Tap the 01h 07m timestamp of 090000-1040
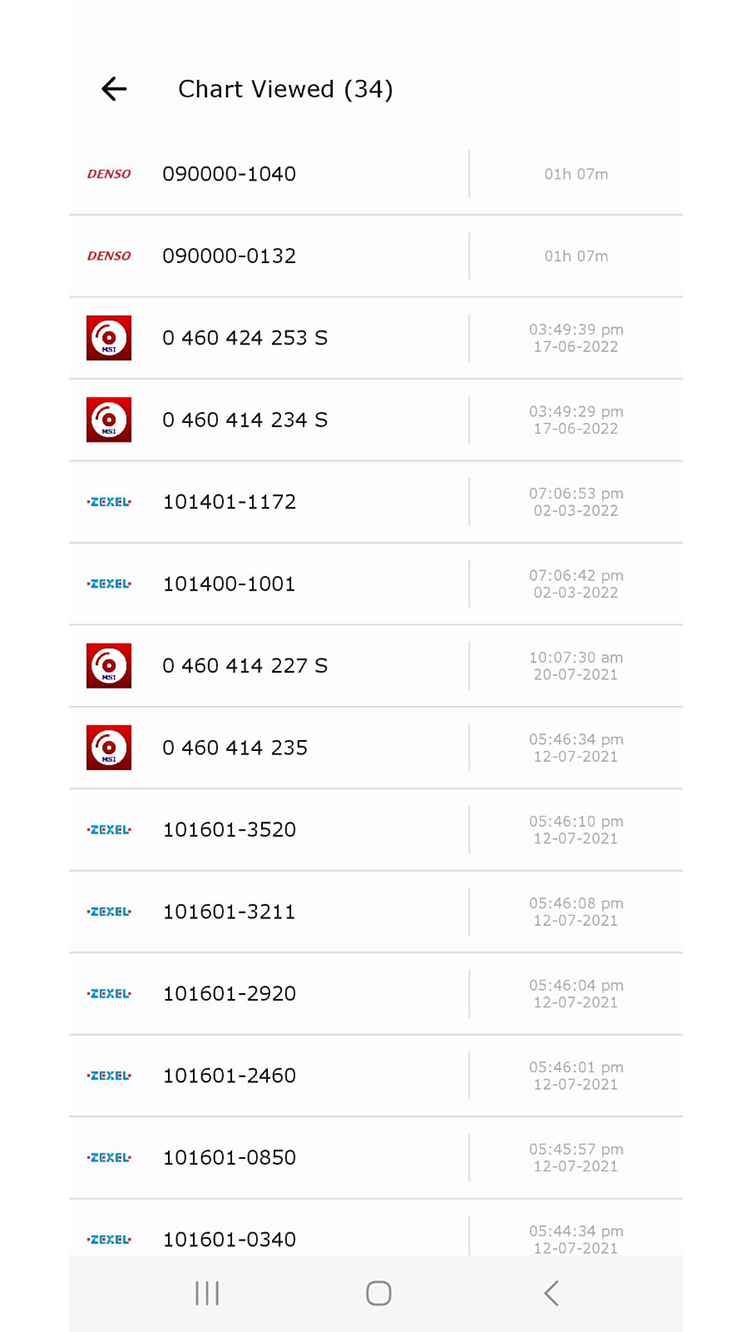The height and width of the screenshot is (1332, 752). coord(576,174)
